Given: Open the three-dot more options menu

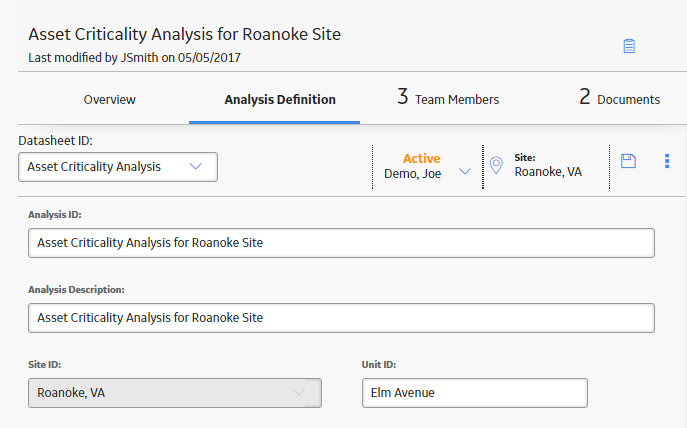Looking at the screenshot, I should 667,161.
